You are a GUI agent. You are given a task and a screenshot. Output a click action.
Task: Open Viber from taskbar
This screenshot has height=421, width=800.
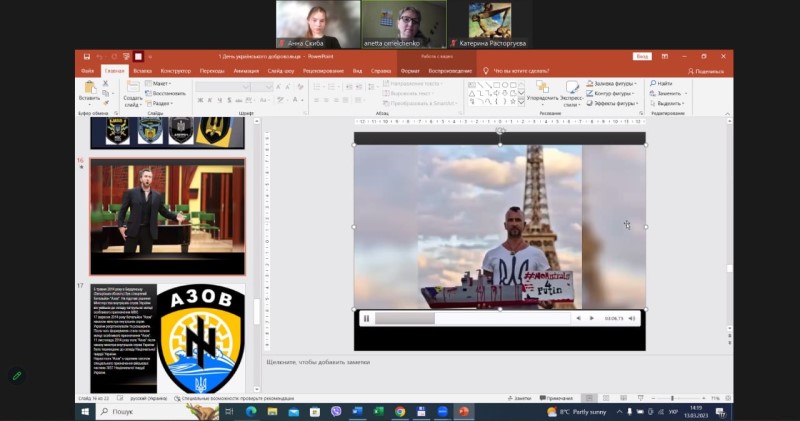tap(336, 411)
